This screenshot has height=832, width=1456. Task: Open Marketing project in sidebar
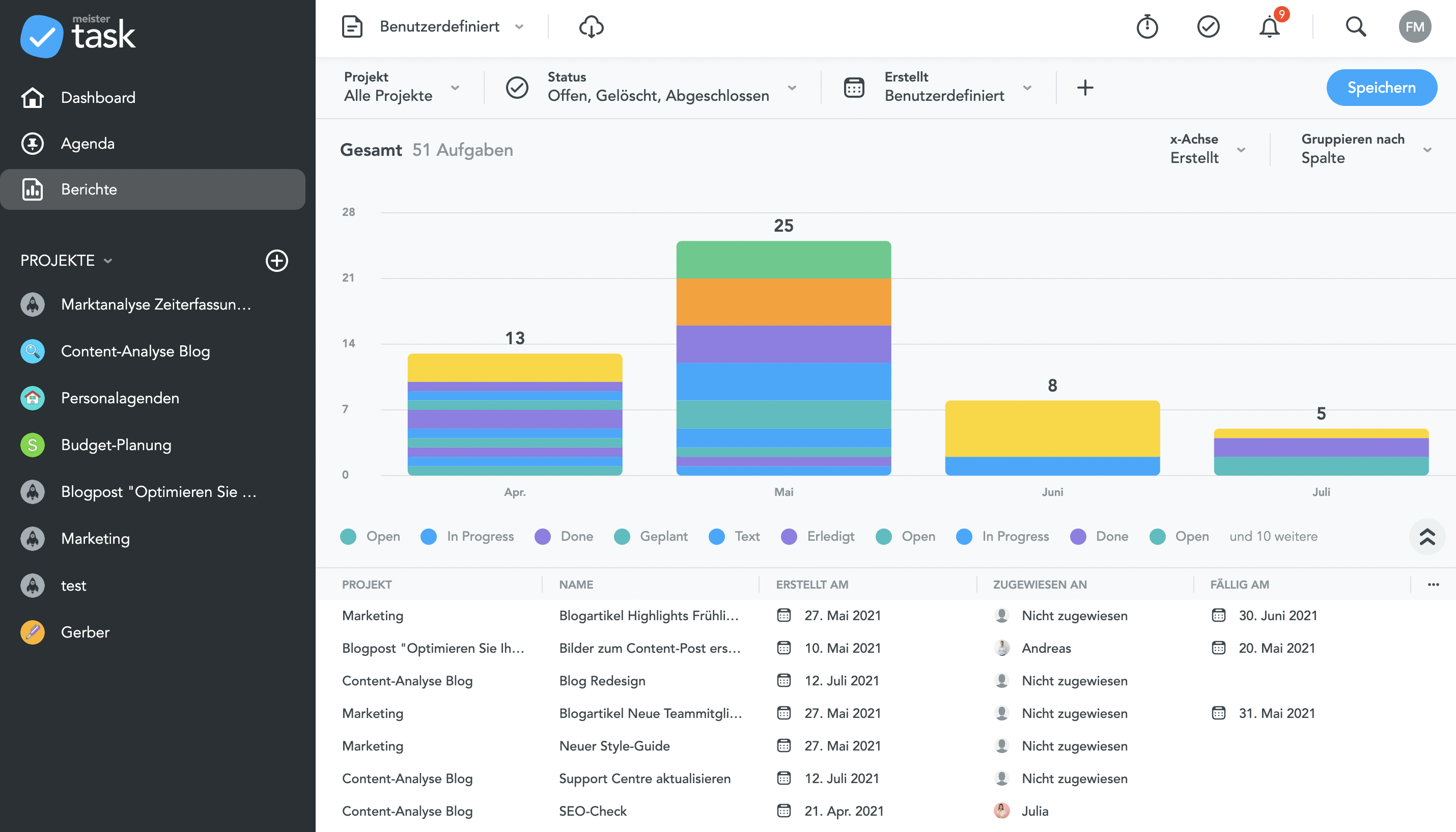tap(95, 538)
